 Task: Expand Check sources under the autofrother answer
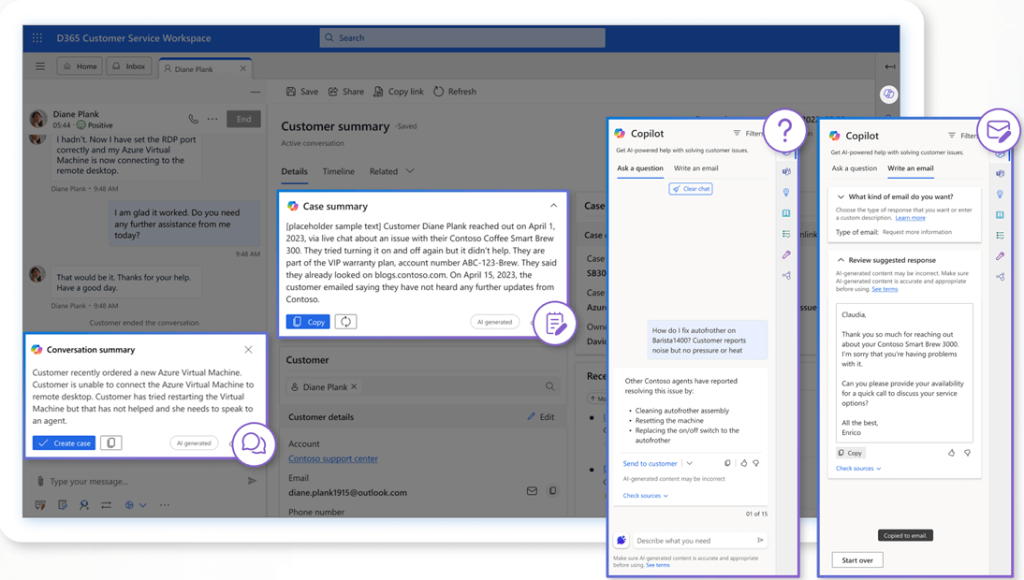click(645, 496)
